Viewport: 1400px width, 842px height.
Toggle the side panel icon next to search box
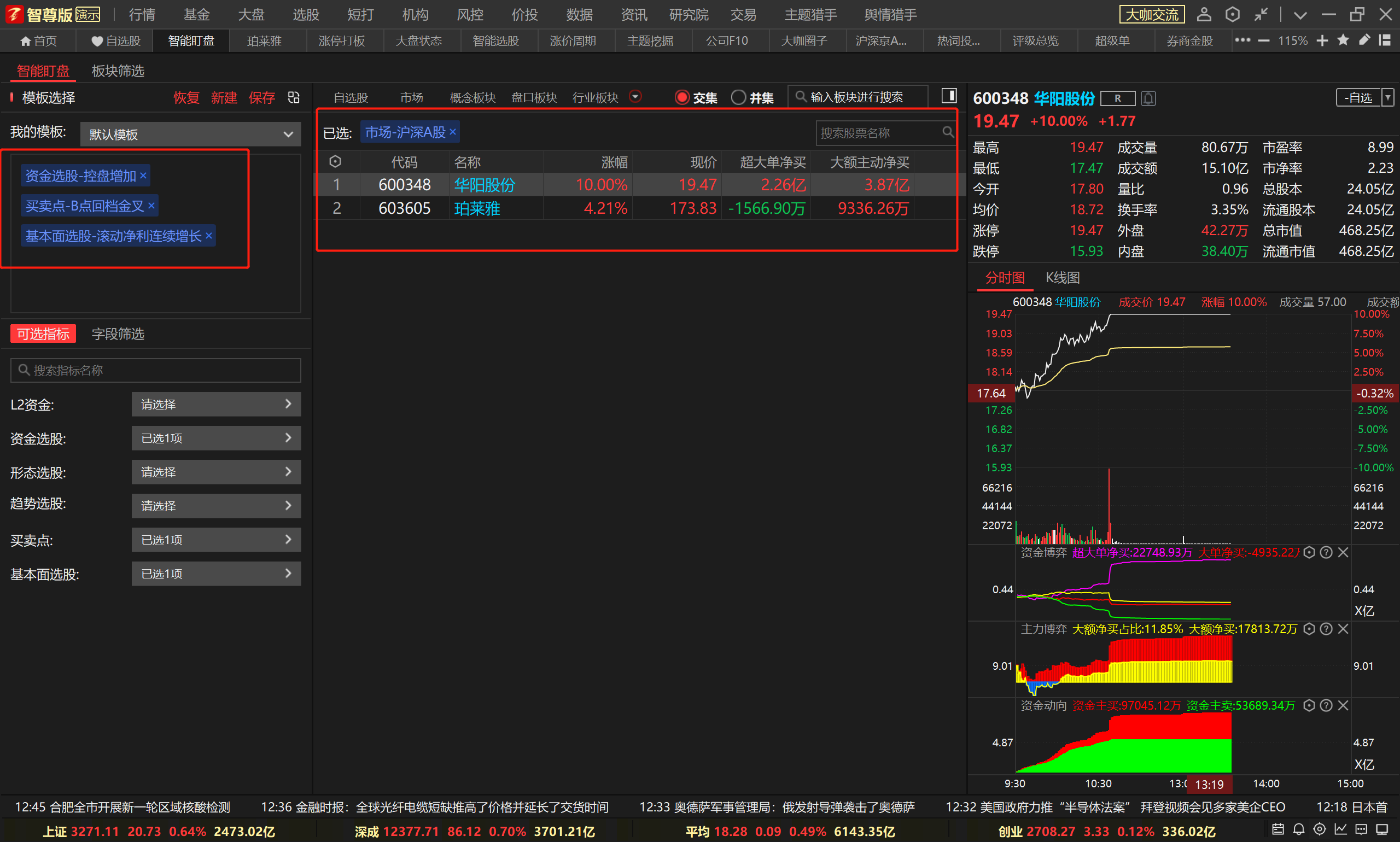[x=949, y=96]
